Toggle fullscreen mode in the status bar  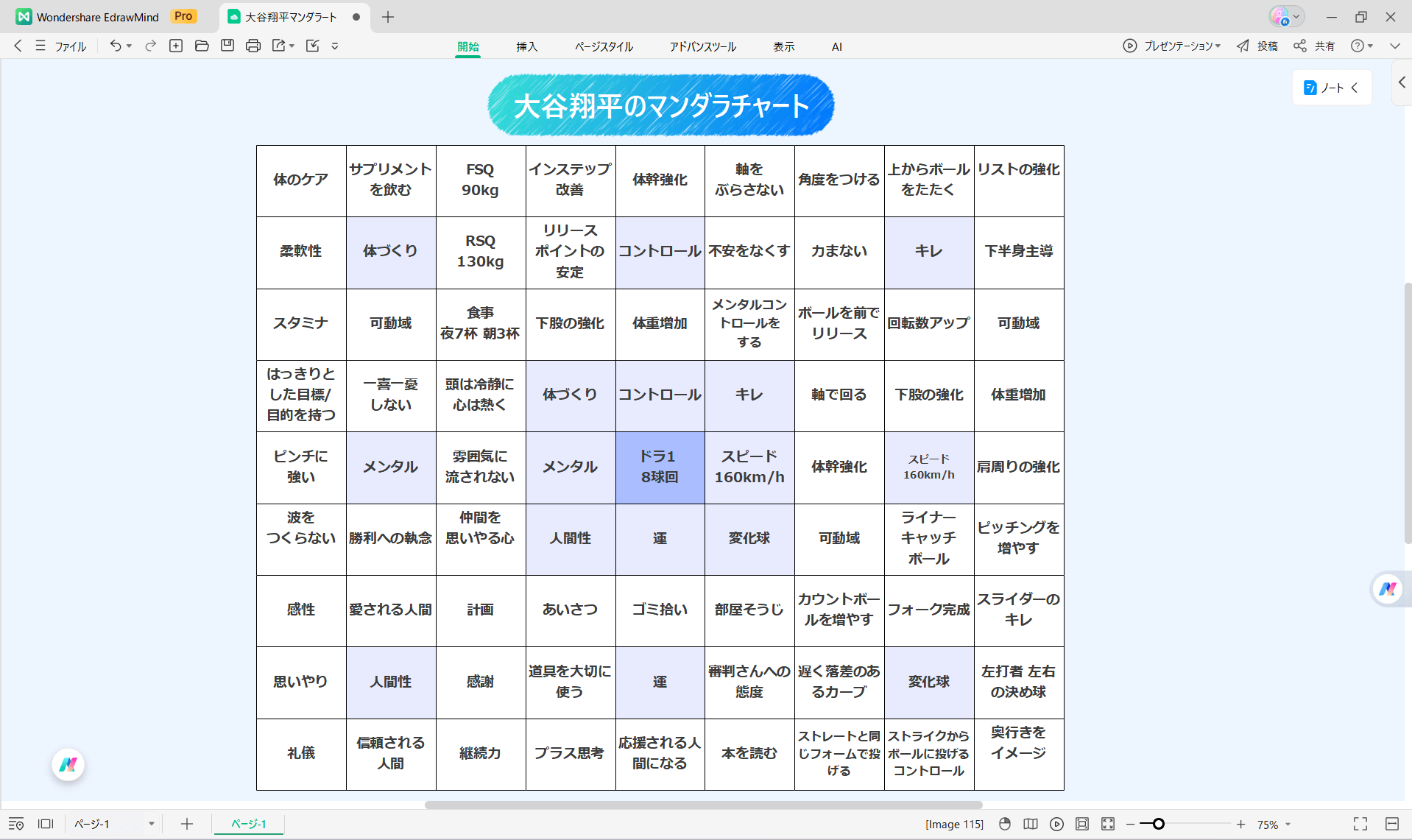click(x=1360, y=824)
